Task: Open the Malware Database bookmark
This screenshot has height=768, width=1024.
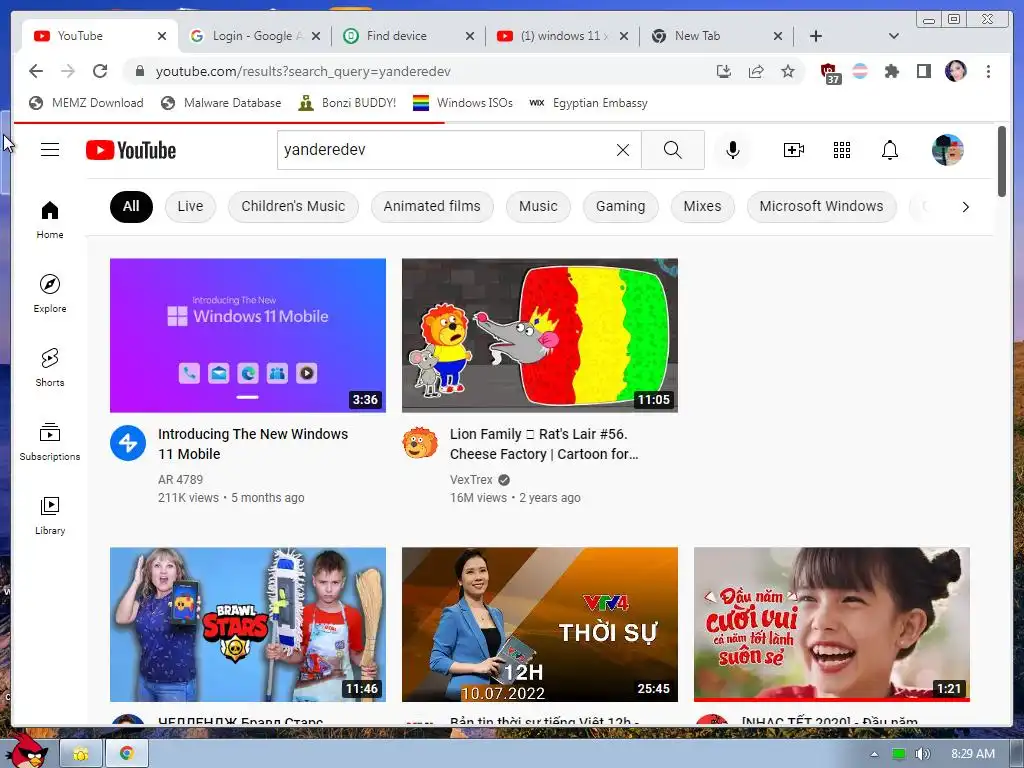Action: pos(221,103)
